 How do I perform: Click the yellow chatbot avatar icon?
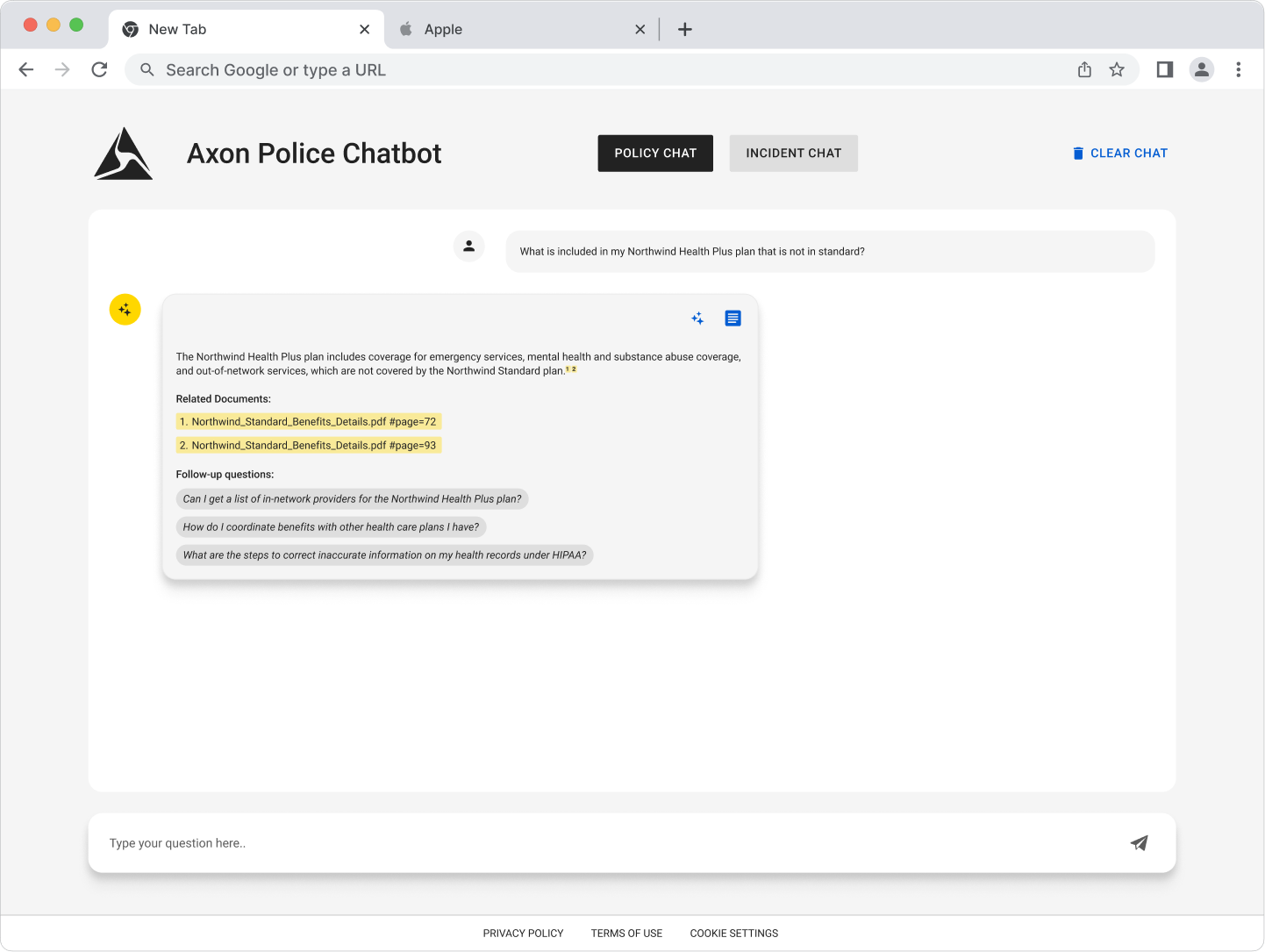pyautogui.click(x=125, y=310)
